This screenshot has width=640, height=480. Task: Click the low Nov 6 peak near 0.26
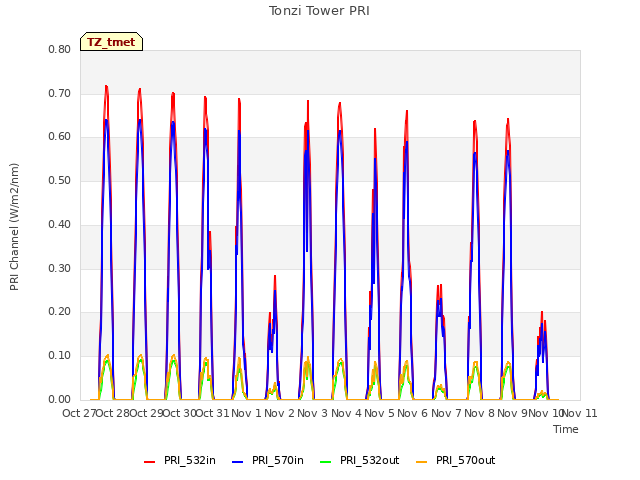[440, 287]
